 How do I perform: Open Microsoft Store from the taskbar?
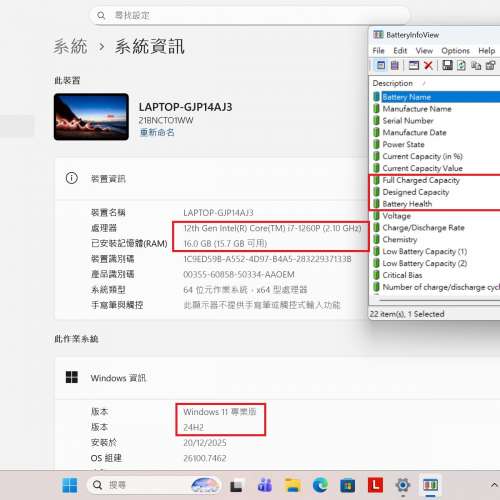tap(347, 485)
